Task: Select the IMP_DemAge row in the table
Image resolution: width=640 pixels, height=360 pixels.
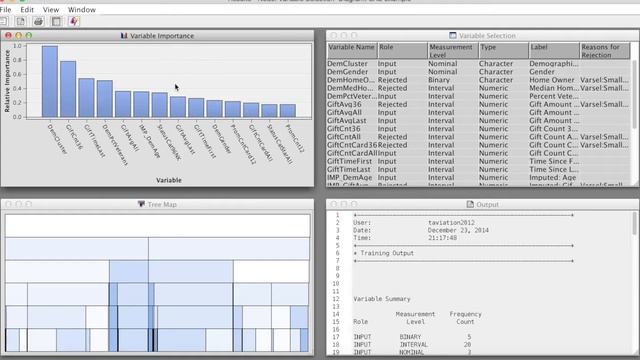Action: pos(478,178)
